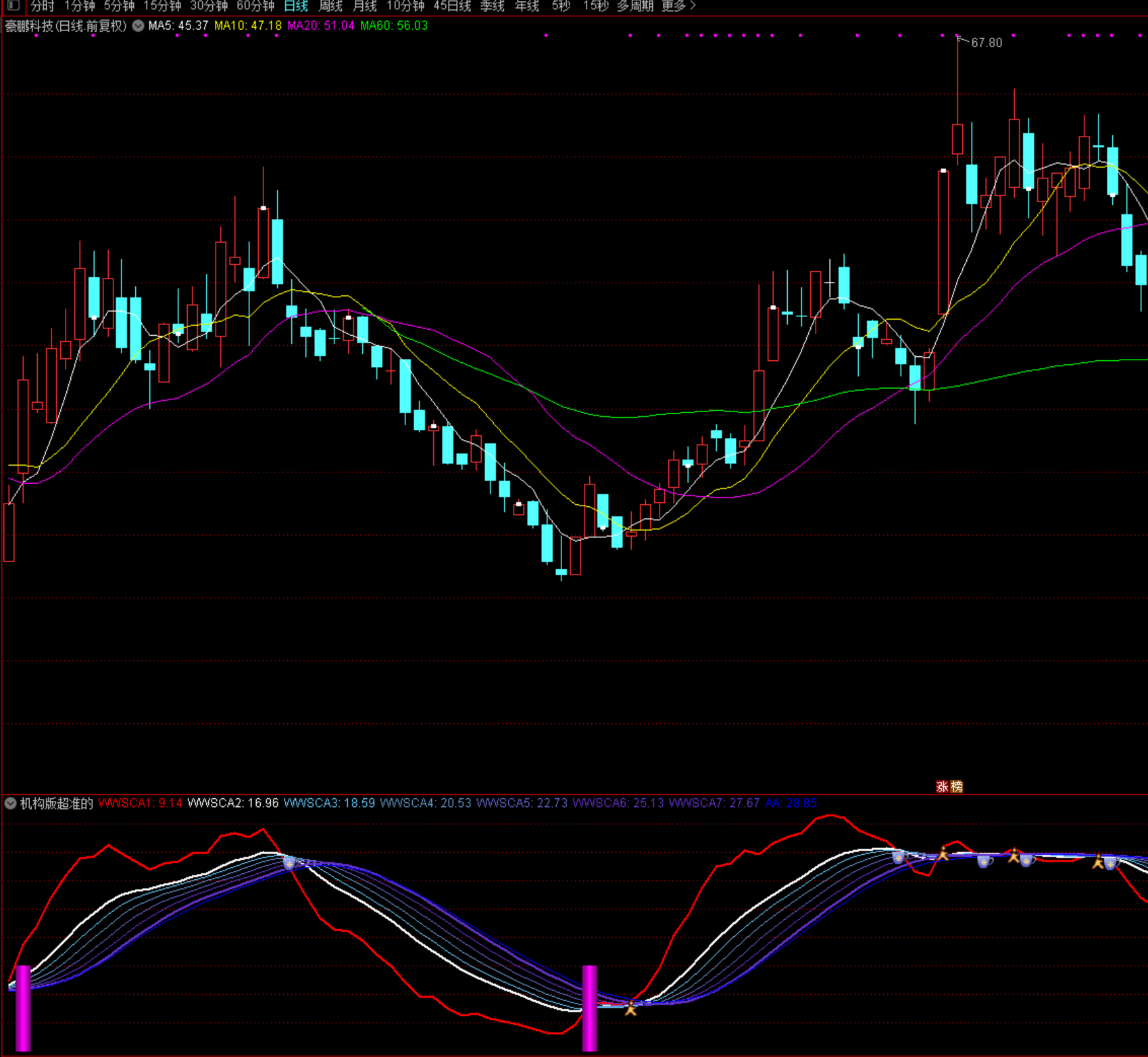Click the WWSCA5: 22.73 label

click(x=522, y=803)
